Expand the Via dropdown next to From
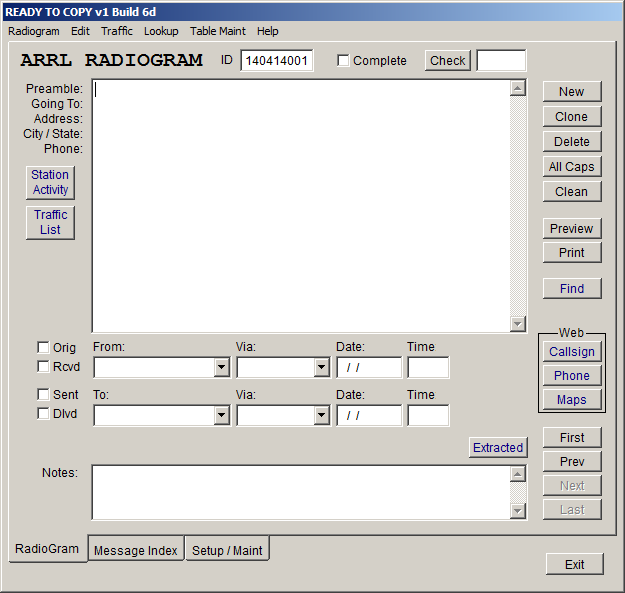 [x=321, y=367]
